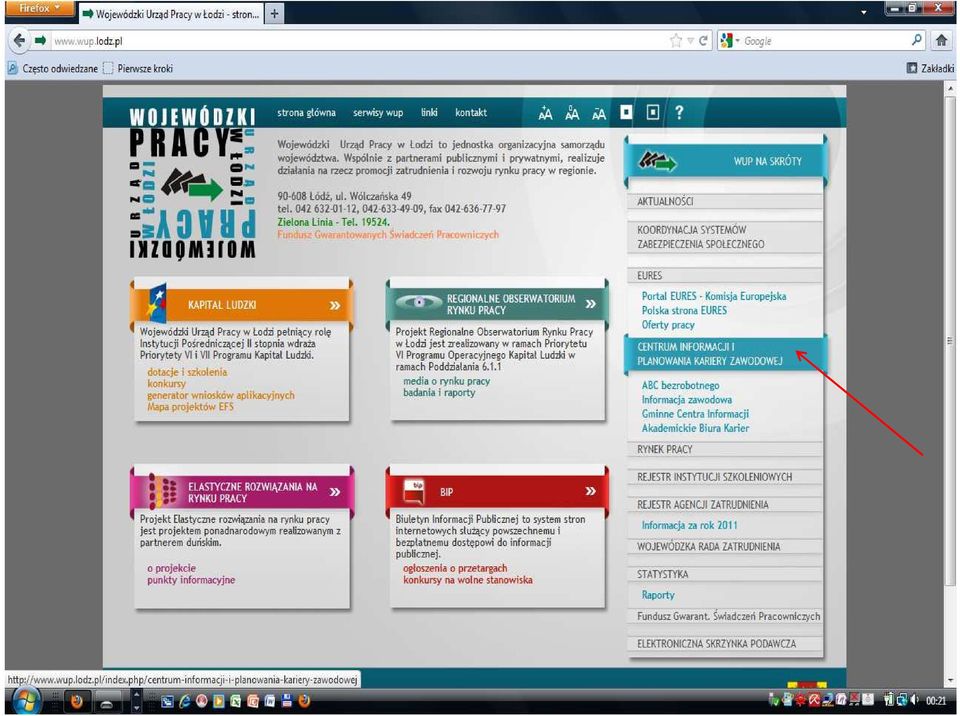Switch to the white-on-dark contrast square icon

(x=626, y=113)
